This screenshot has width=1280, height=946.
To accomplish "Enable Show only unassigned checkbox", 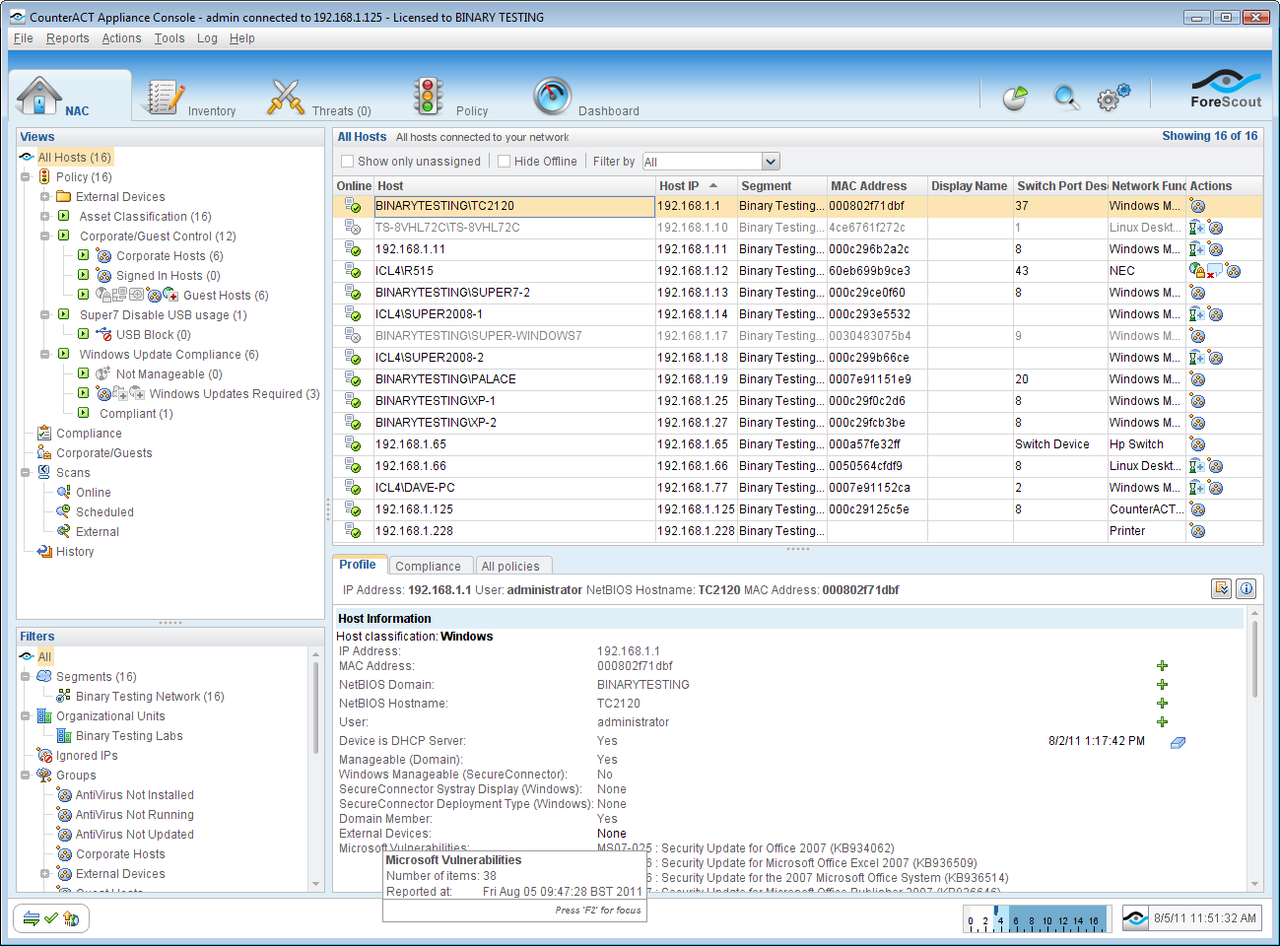I will coord(347,161).
